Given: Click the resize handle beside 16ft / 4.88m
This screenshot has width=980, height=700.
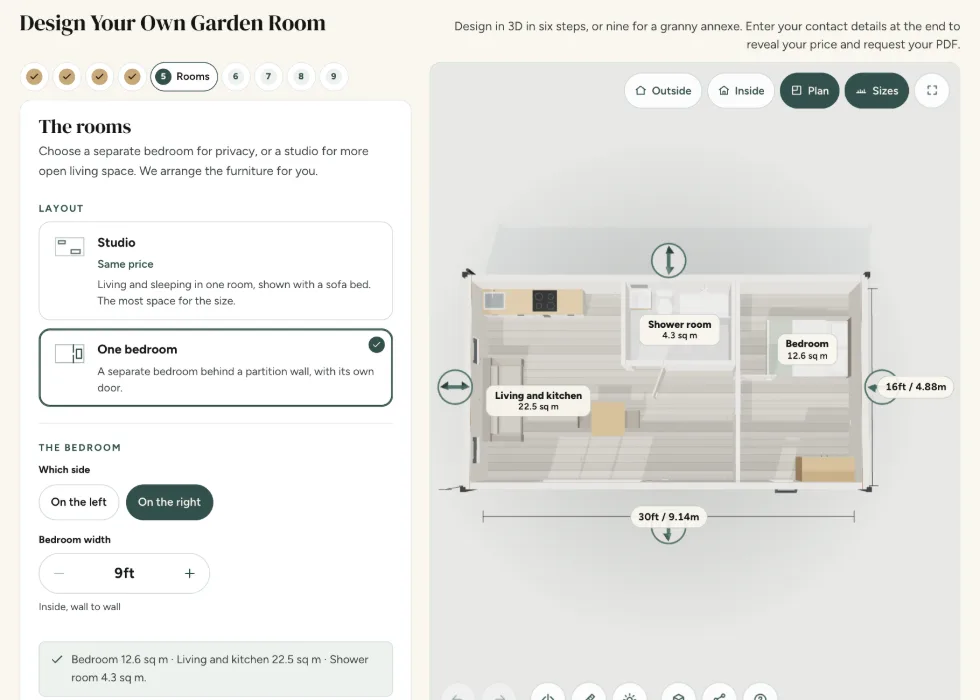Looking at the screenshot, I should click(x=872, y=387).
